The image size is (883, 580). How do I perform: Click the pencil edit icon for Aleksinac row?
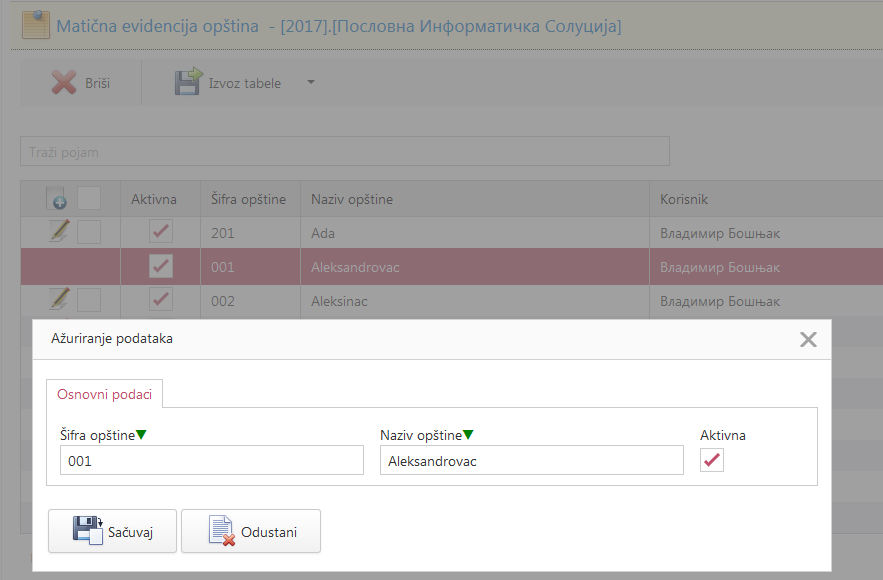click(60, 299)
